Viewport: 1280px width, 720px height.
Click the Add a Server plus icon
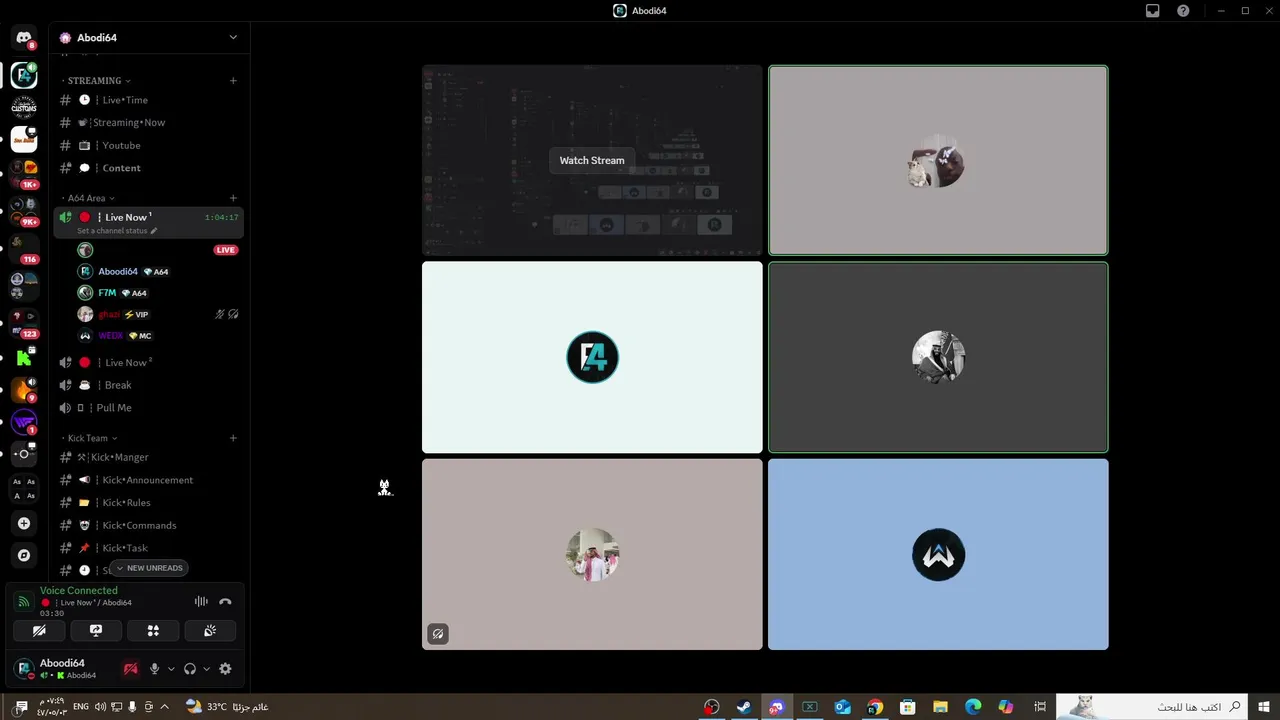24,523
